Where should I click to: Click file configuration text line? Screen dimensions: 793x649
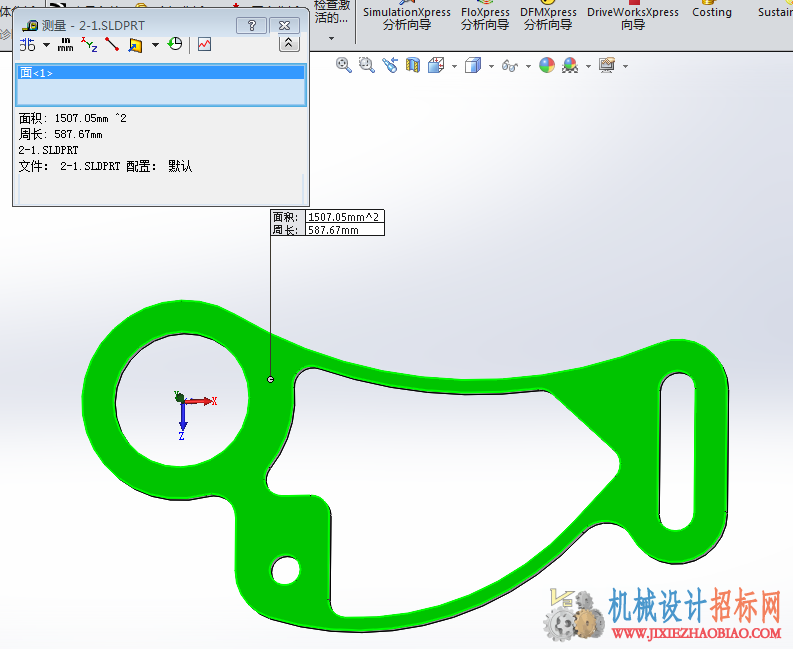(x=106, y=166)
